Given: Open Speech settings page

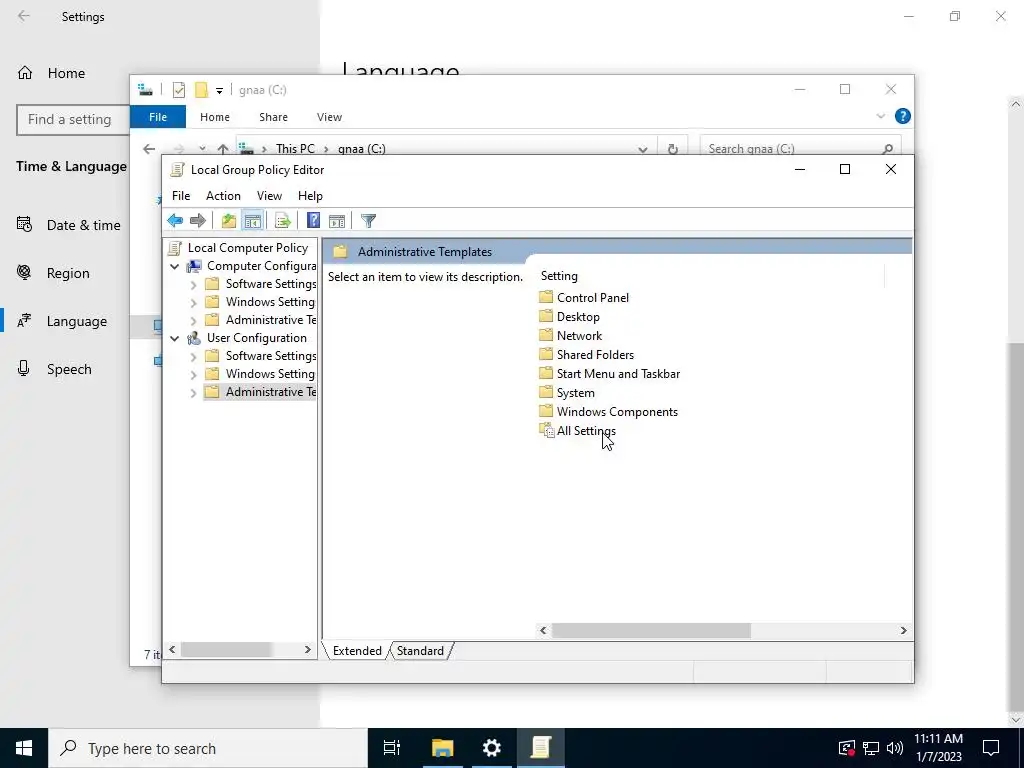Looking at the screenshot, I should [69, 369].
